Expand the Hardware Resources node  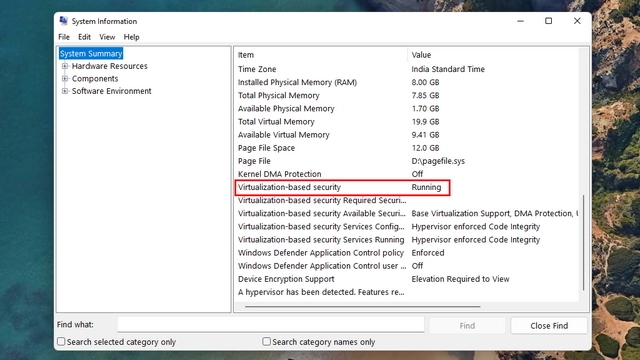(x=64, y=66)
